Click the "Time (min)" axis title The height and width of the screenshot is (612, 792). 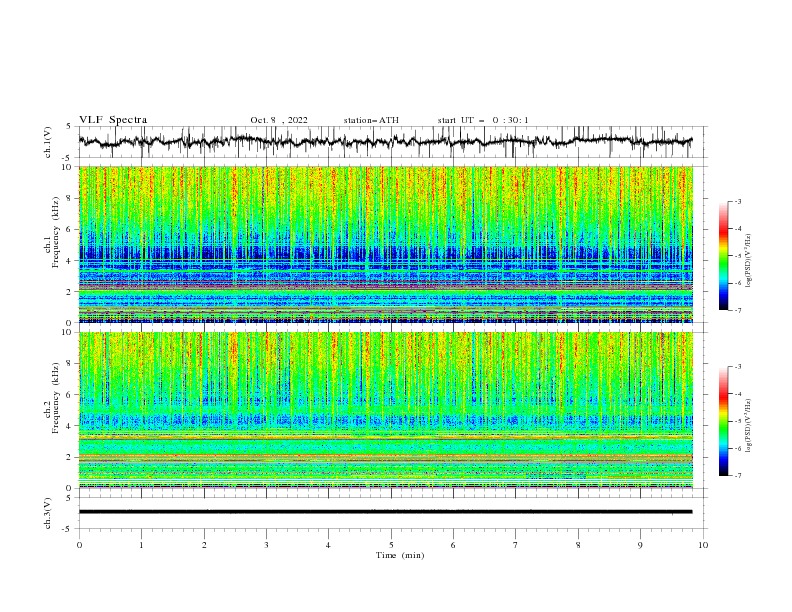coord(400,555)
